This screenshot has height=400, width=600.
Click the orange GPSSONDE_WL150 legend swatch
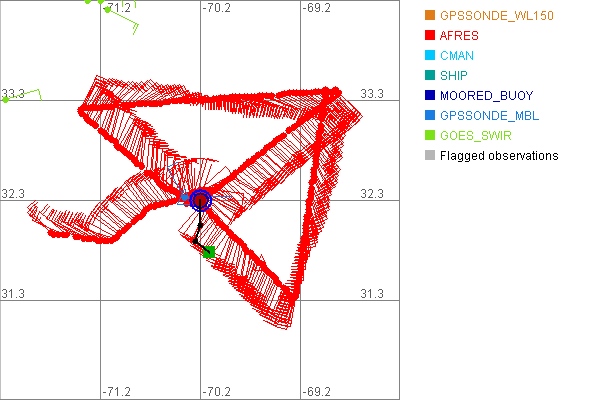tap(430, 16)
